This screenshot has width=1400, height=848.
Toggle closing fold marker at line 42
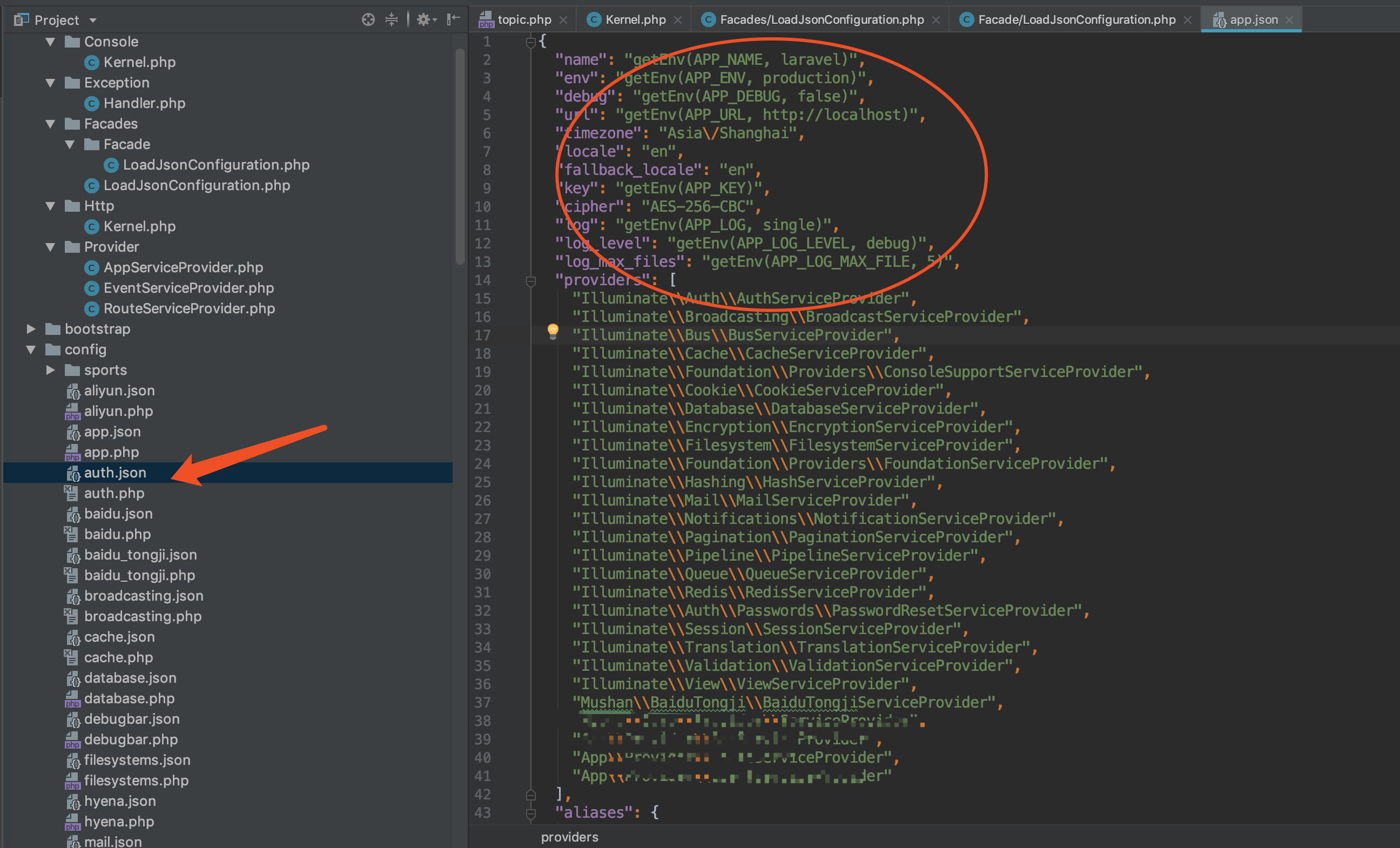tap(531, 795)
